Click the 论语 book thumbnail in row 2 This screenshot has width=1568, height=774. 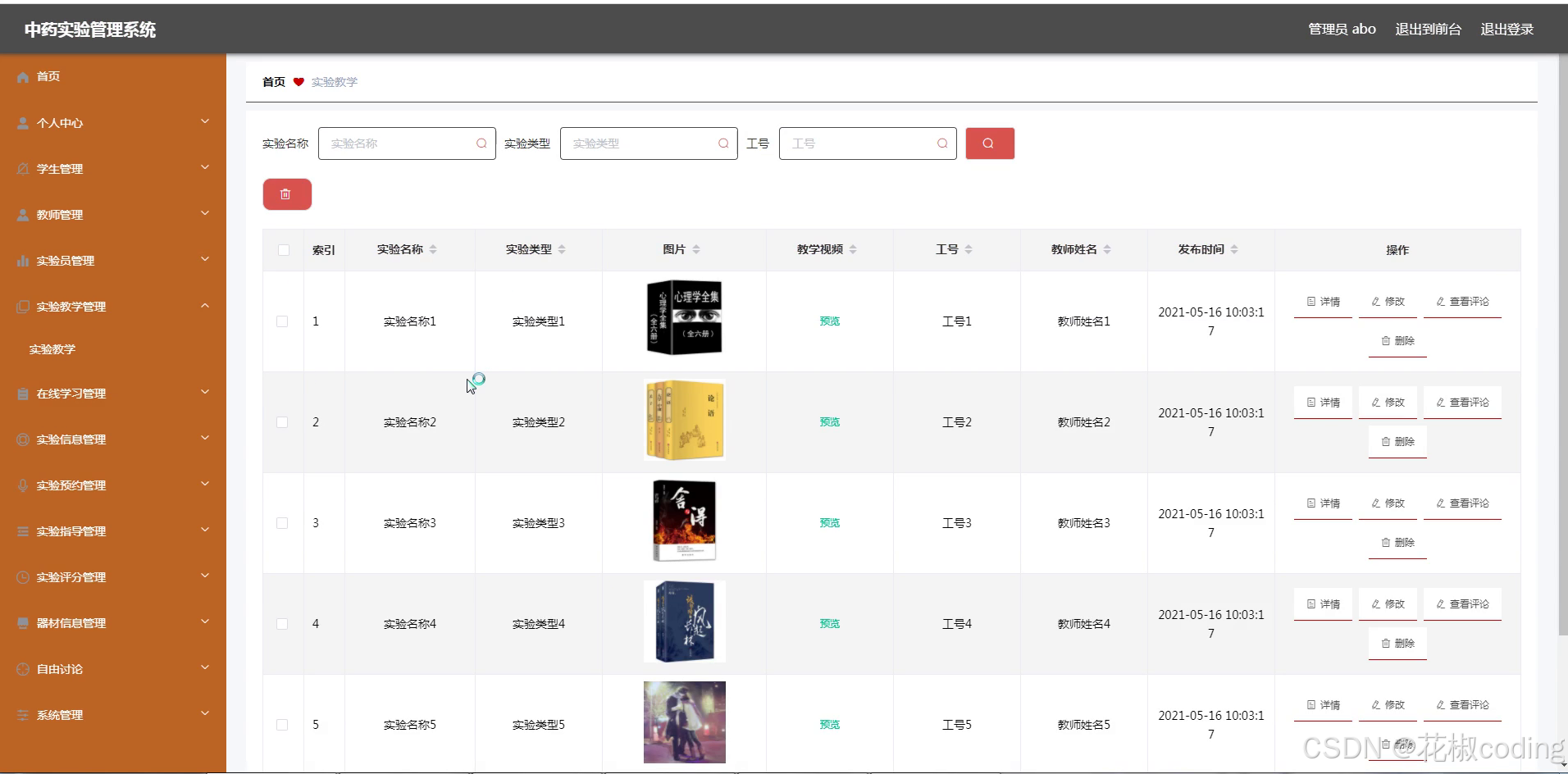pos(685,420)
